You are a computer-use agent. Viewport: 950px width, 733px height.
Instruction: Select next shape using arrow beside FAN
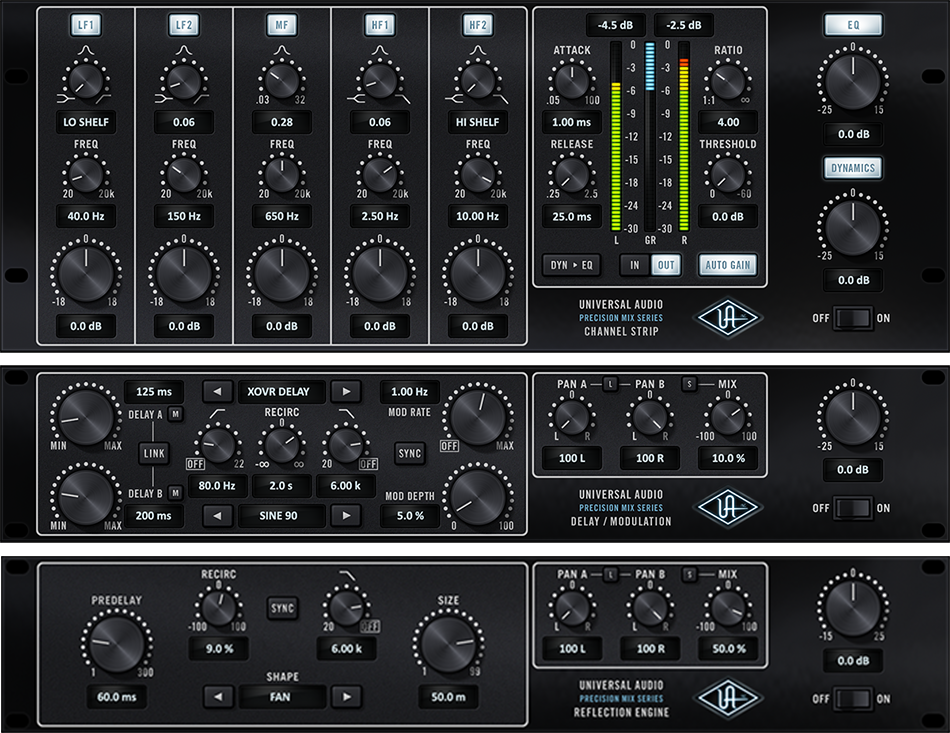(346, 696)
